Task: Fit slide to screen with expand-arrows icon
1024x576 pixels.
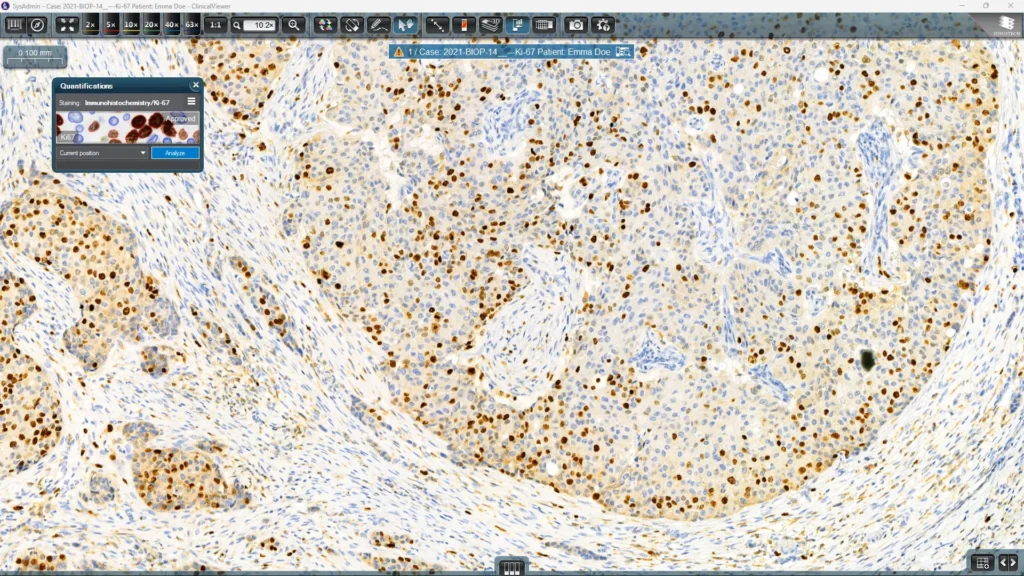Action: coord(67,25)
